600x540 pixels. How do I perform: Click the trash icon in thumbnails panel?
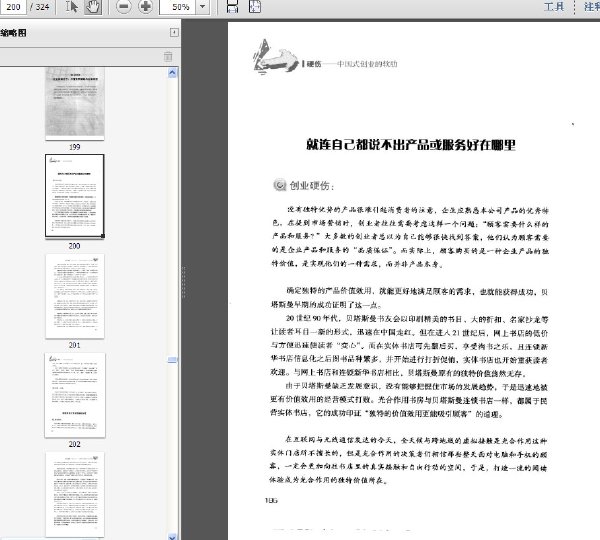point(168,56)
